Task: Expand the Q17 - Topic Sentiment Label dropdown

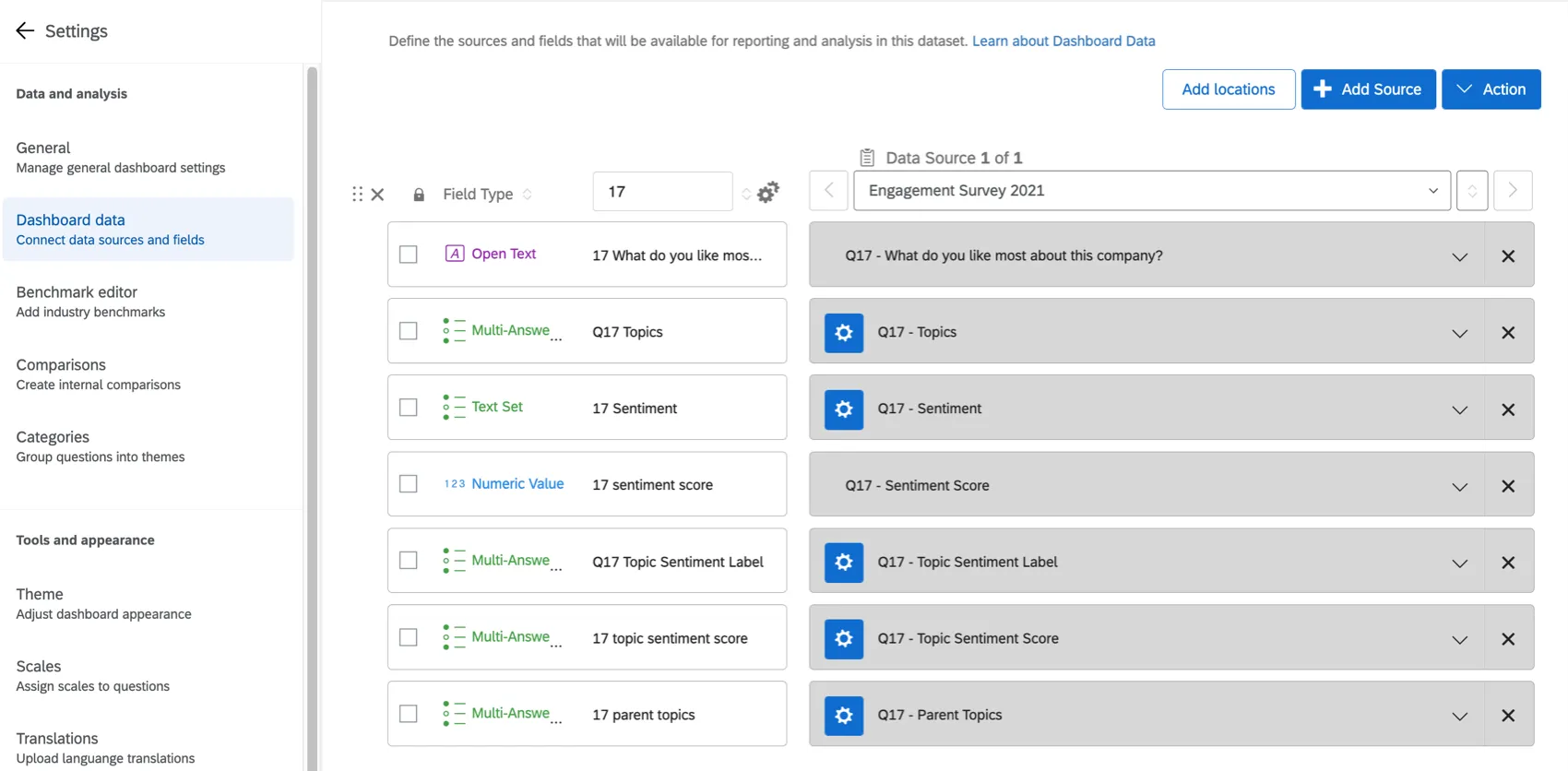Action: click(1459, 563)
